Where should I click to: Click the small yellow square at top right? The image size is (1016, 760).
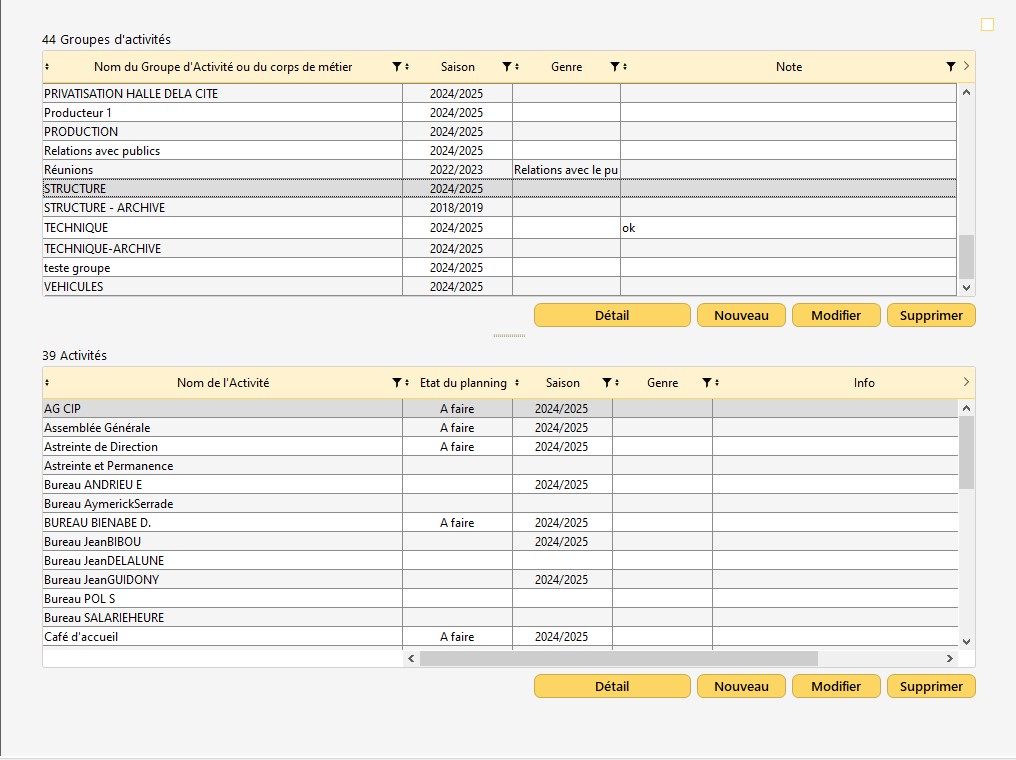[x=988, y=24]
